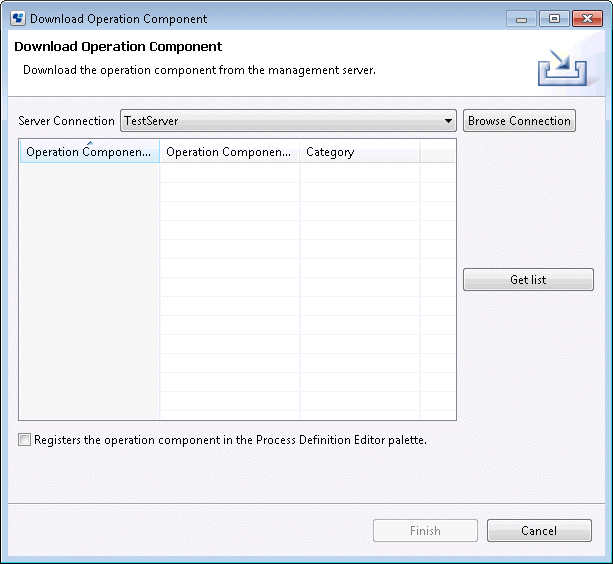Minimize the Download Operation Component dialog
613x564 pixels.
[x=521, y=19]
